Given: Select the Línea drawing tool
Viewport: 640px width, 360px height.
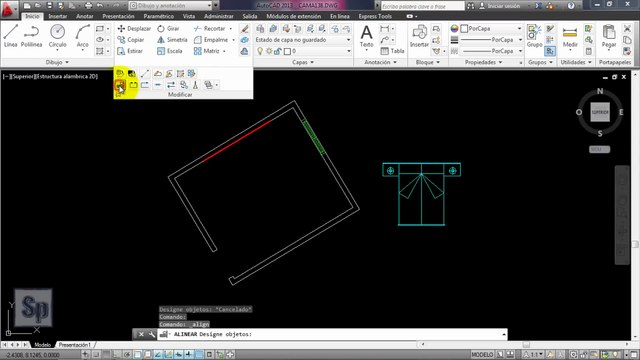Looking at the screenshot, I should (11, 36).
